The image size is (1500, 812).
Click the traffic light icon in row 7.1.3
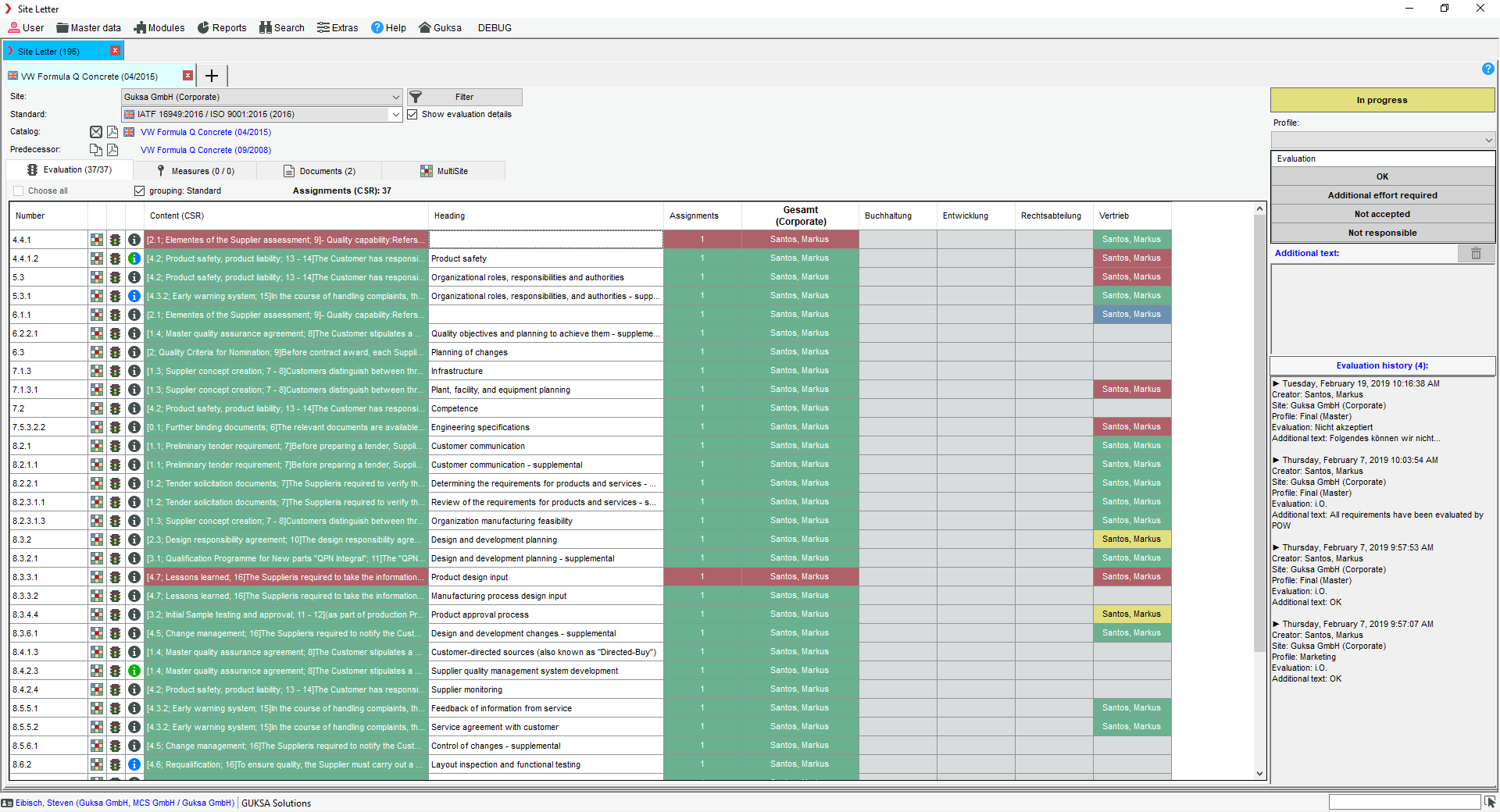click(x=116, y=371)
